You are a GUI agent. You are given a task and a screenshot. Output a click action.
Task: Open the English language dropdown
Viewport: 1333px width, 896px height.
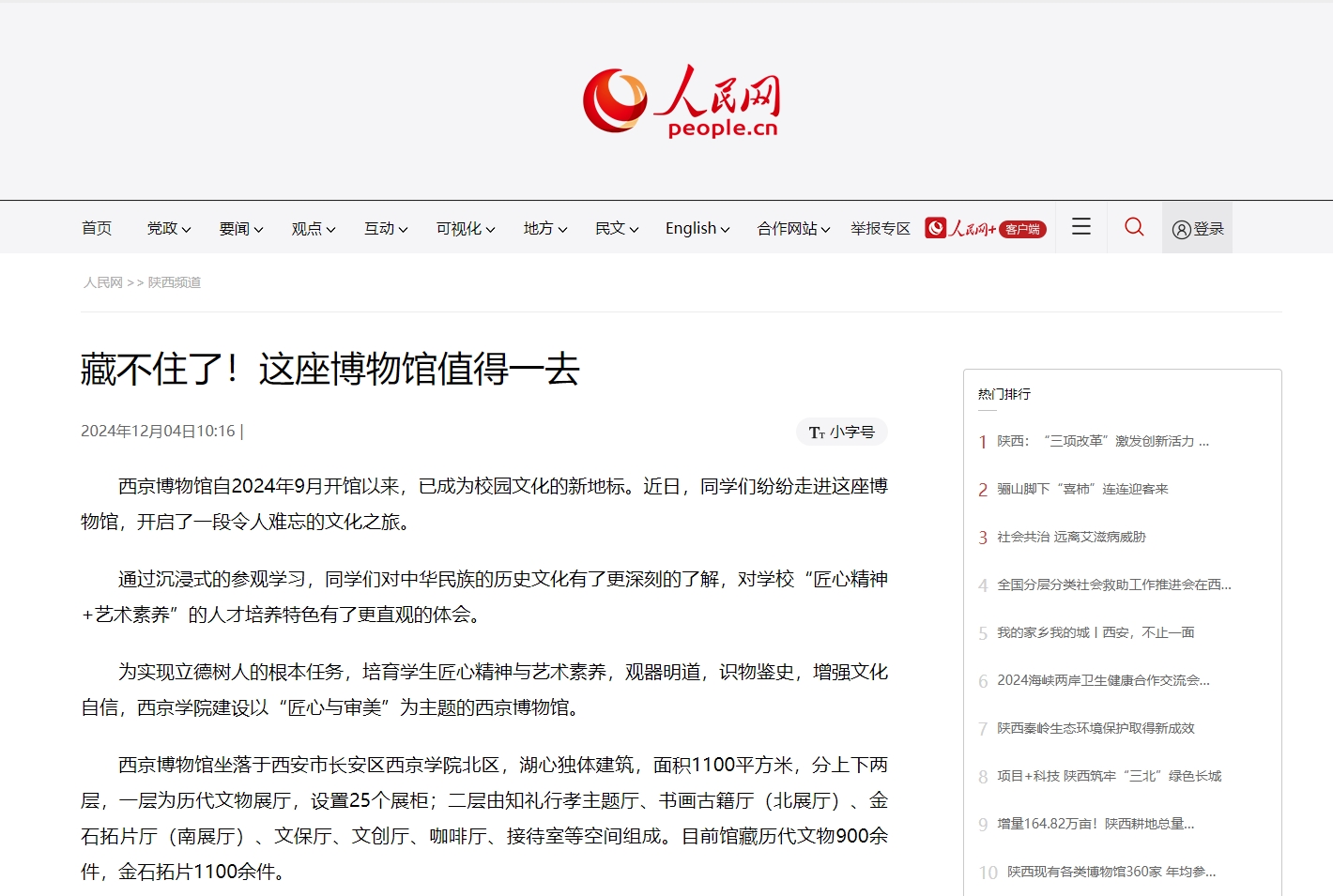point(697,228)
